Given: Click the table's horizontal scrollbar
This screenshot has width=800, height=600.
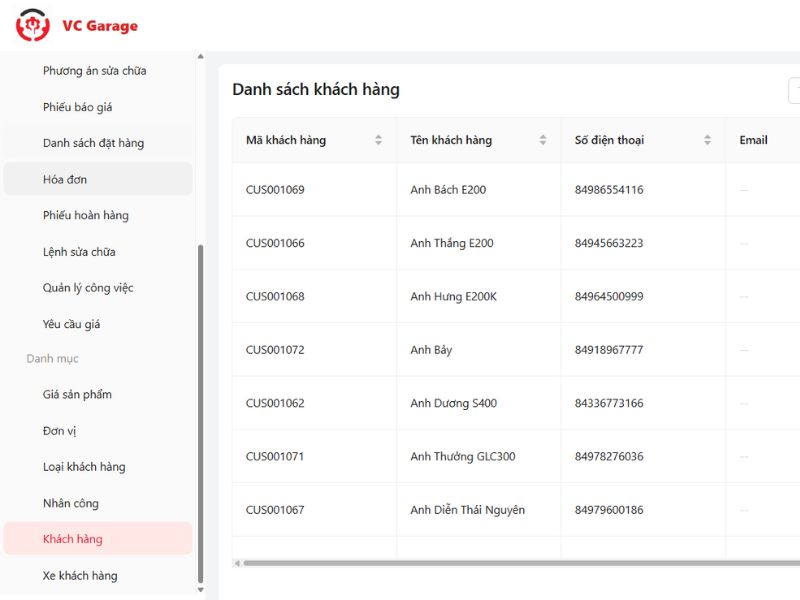Looking at the screenshot, I should [500, 563].
